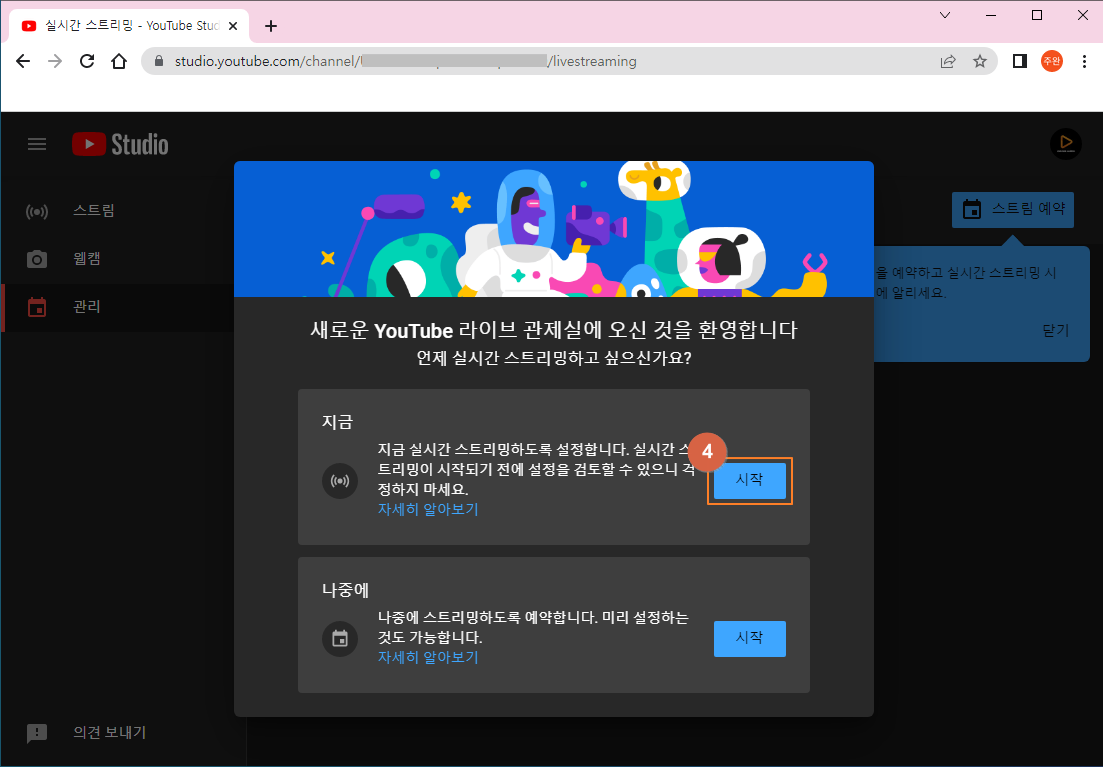Screen dimensions: 1103x767
Task: Open the tab search chevron
Action: tap(945, 15)
